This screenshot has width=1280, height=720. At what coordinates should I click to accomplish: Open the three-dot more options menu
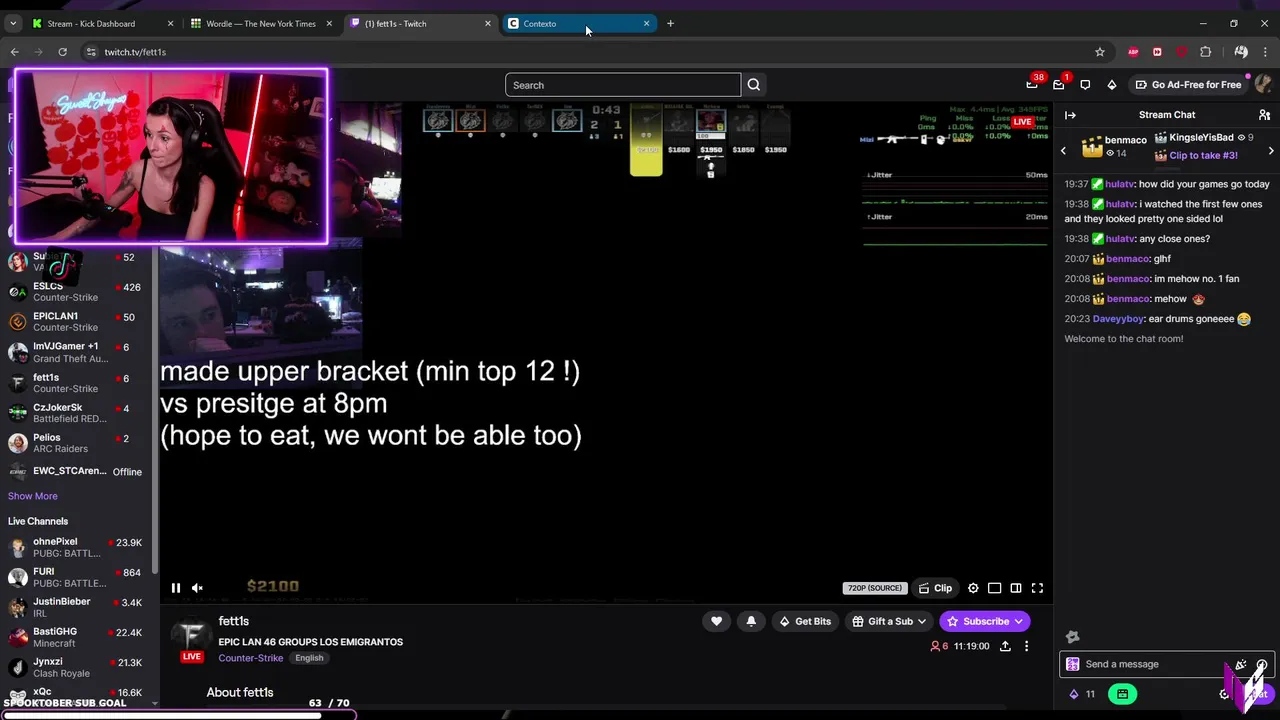coord(1026,646)
